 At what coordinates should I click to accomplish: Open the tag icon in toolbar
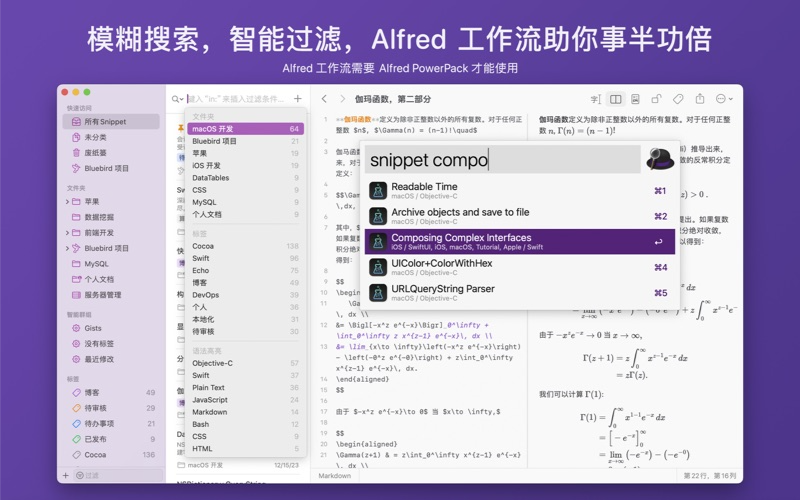[x=678, y=99]
